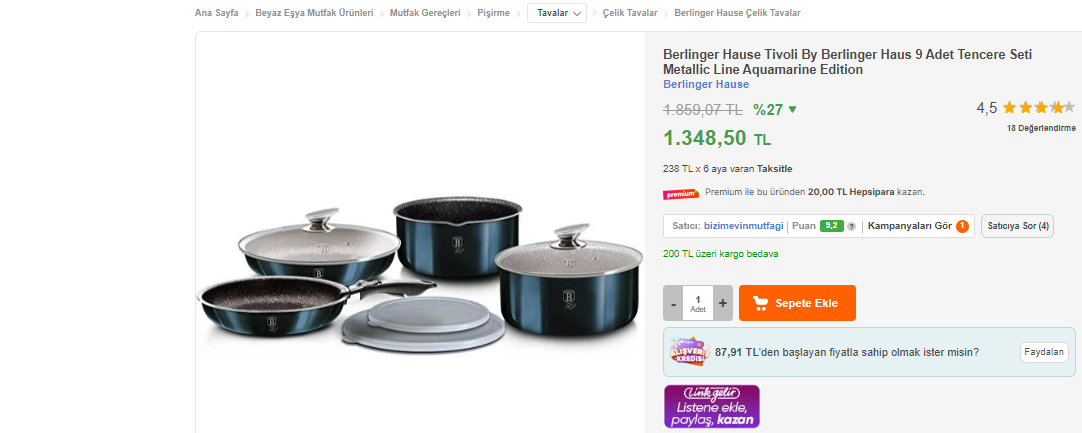The height and width of the screenshot is (433, 1082).
Task: Increase quantity with the plus button
Action: (722, 303)
